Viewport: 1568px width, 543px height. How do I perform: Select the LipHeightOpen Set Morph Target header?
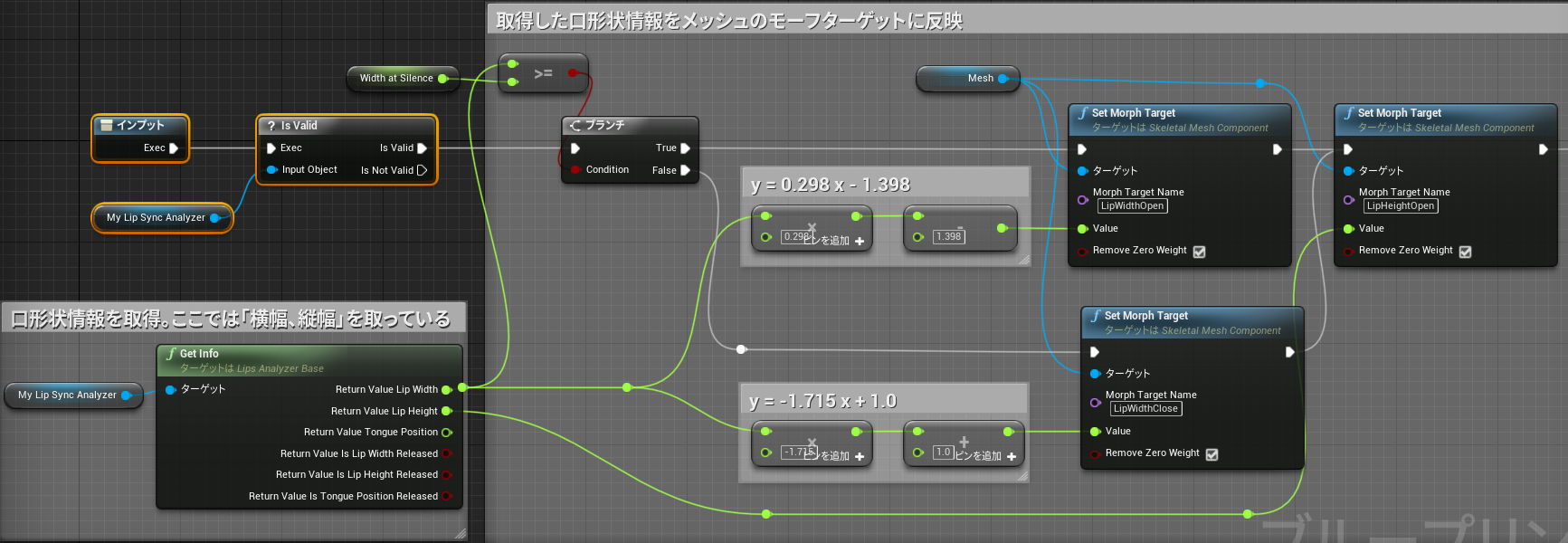(x=1445, y=119)
